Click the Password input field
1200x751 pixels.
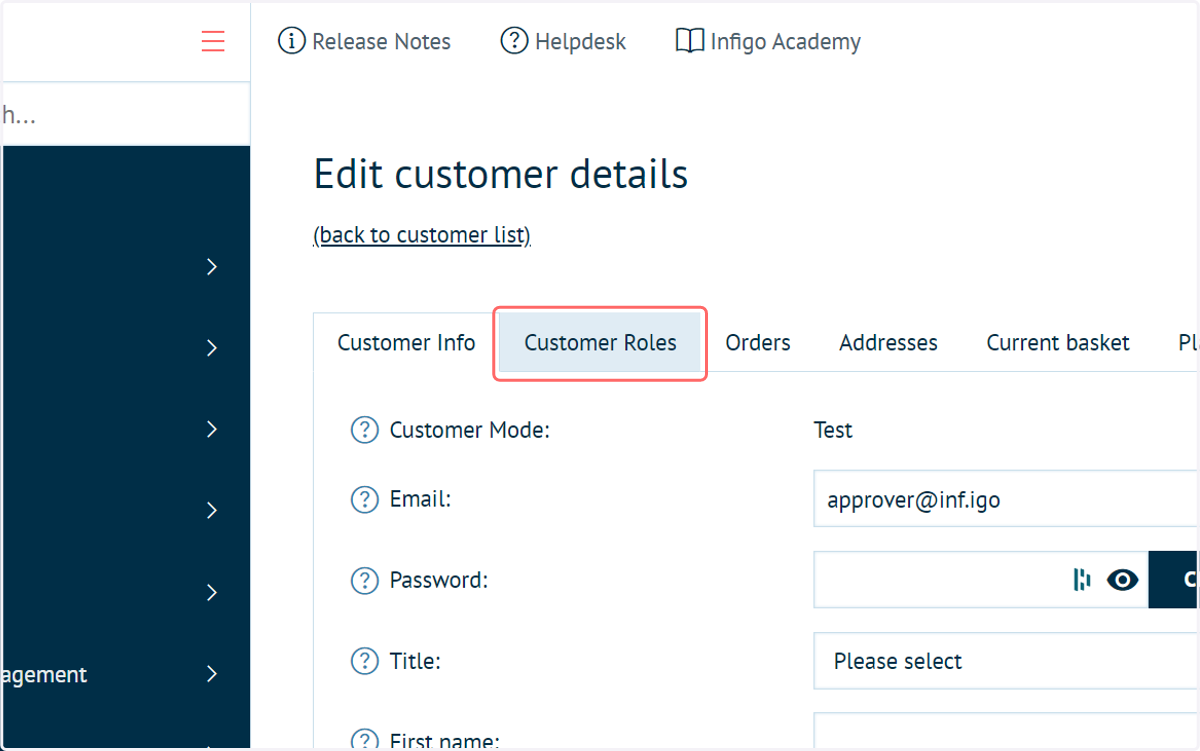click(x=981, y=580)
